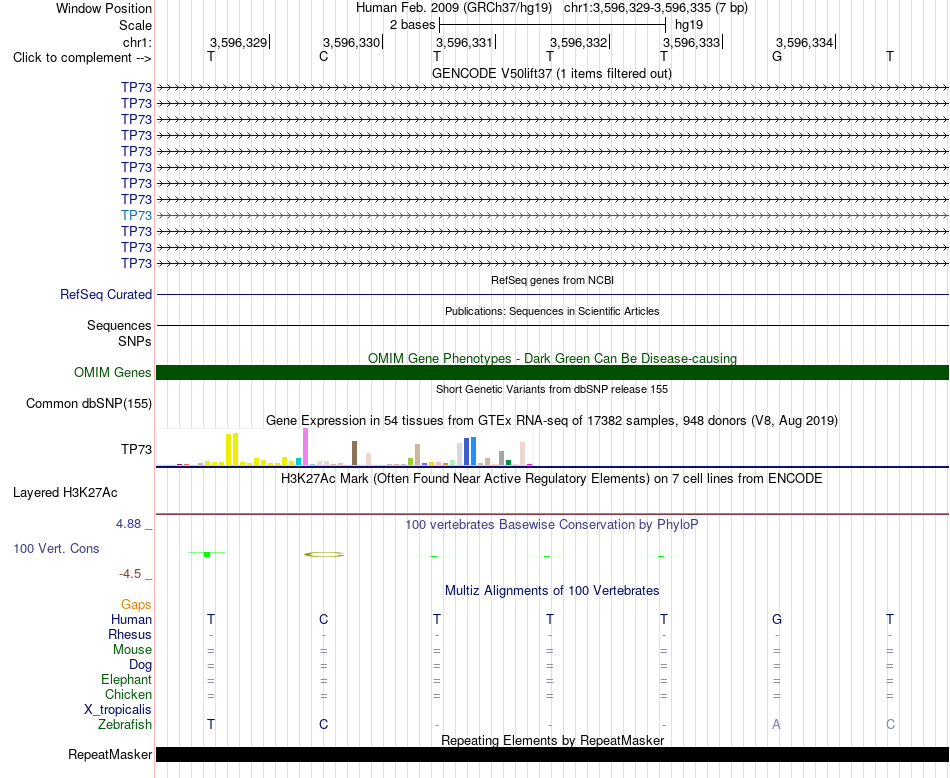Click the 'A' base in Zebrafish row
Image resolution: width=950 pixels, height=778 pixels.
776,724
